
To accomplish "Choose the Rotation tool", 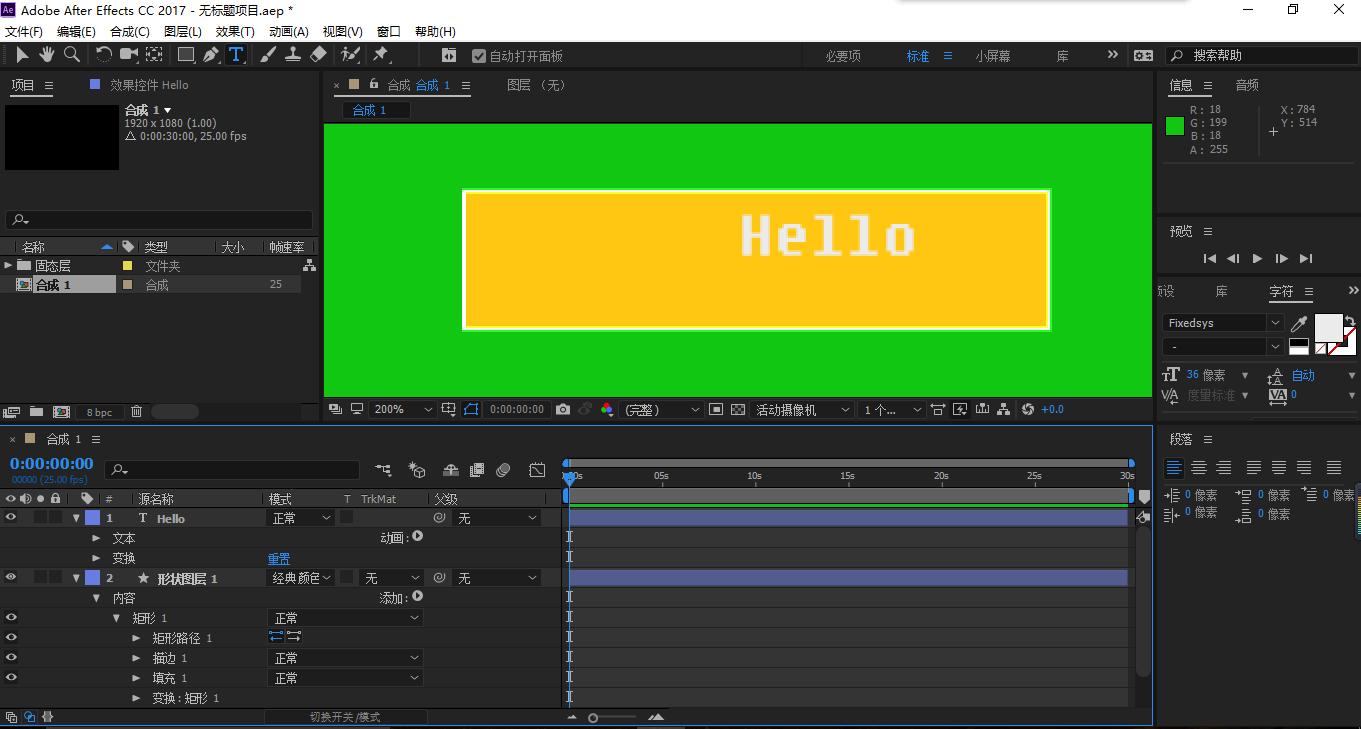I will pos(103,55).
